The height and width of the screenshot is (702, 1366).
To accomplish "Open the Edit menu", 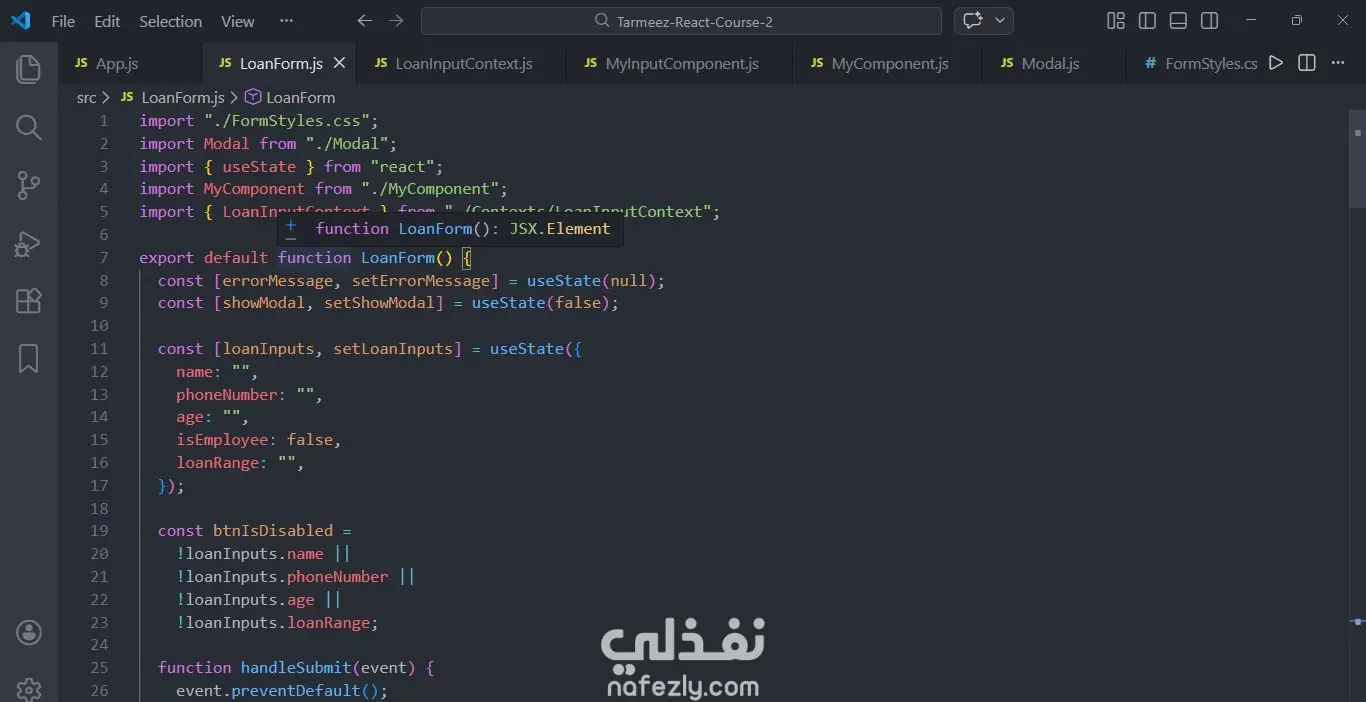I will point(107,21).
